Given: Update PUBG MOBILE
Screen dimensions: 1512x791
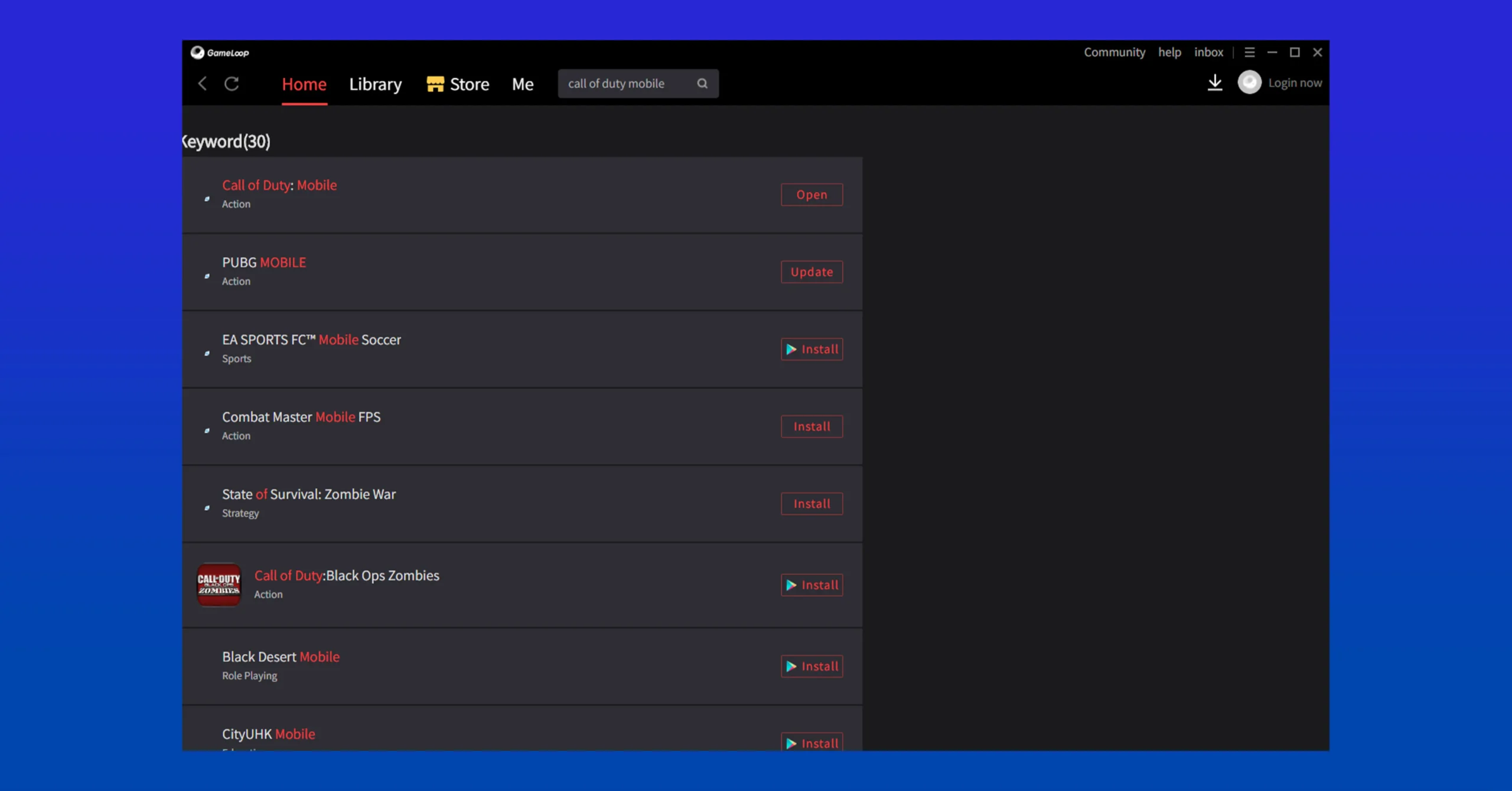Looking at the screenshot, I should [x=812, y=272].
